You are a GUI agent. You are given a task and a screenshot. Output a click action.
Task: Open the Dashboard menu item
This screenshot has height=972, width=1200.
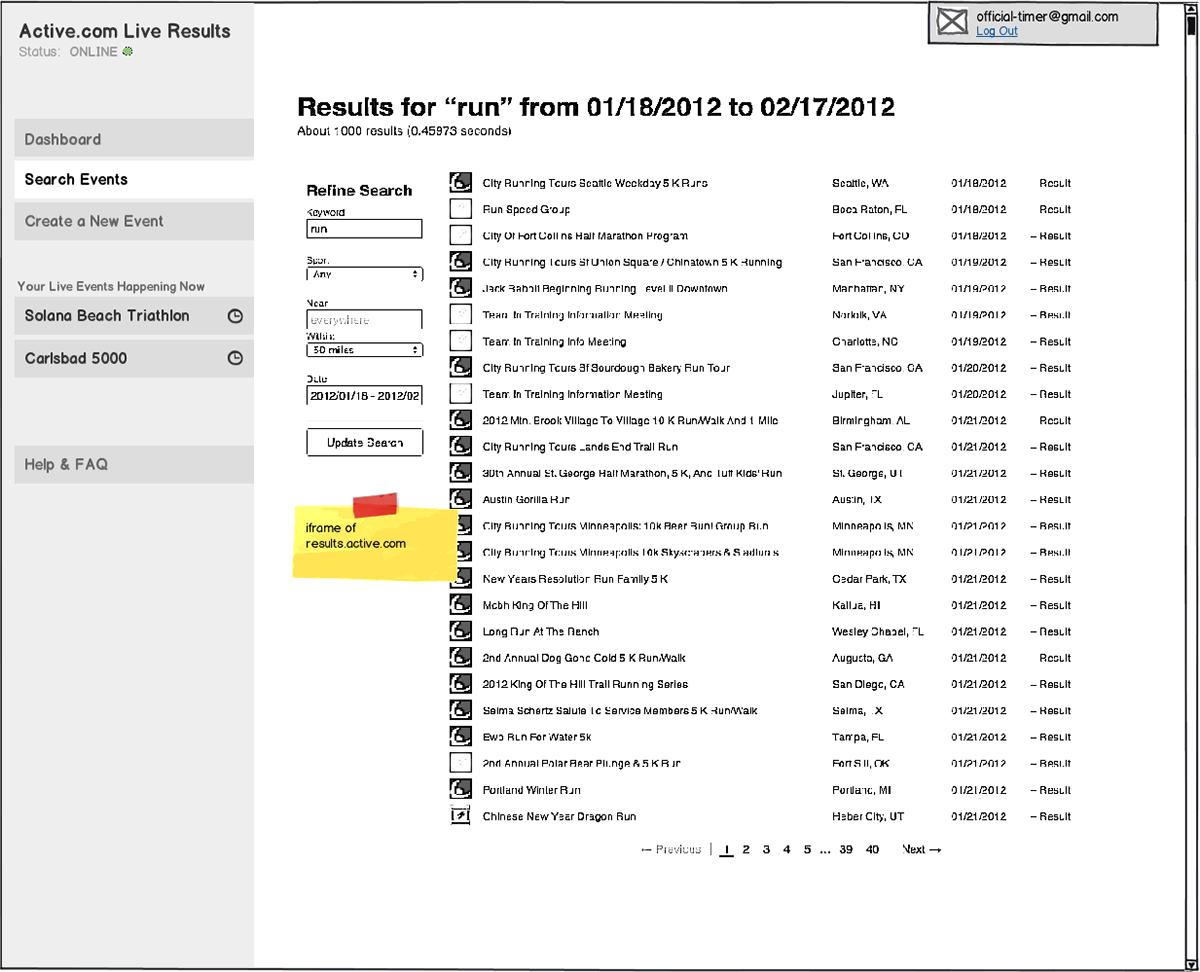pos(134,139)
